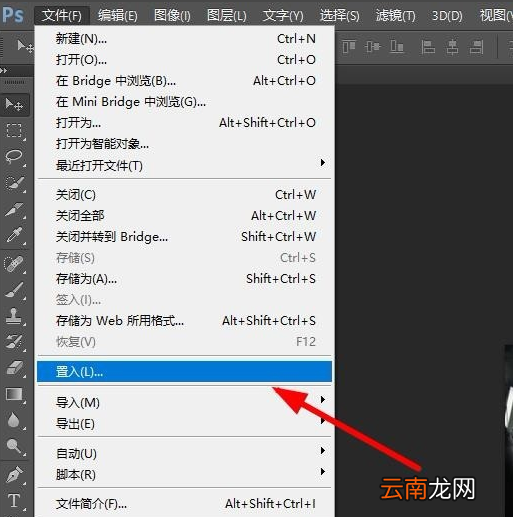
Task: Open the 图像(I) menu
Action: pyautogui.click(x=172, y=16)
